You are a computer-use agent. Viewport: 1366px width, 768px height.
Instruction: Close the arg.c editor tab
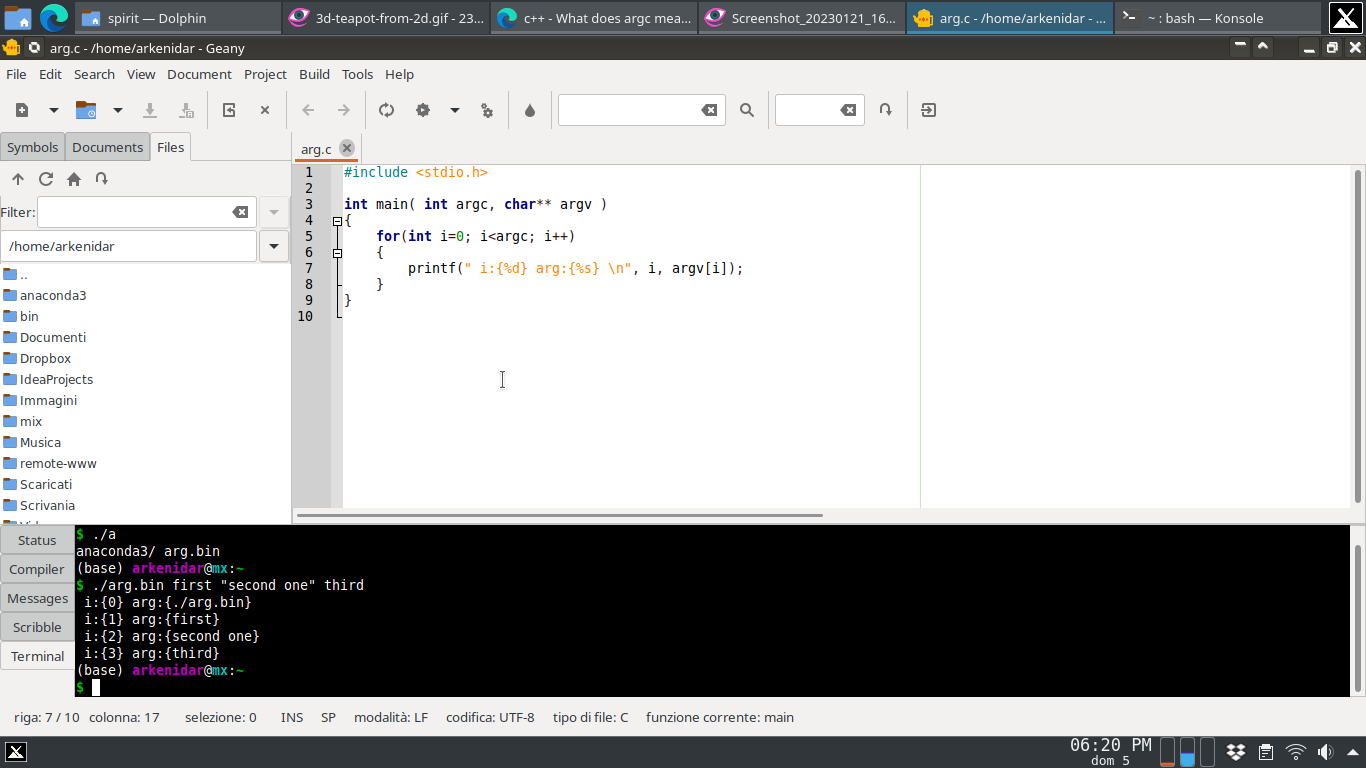pyautogui.click(x=347, y=148)
